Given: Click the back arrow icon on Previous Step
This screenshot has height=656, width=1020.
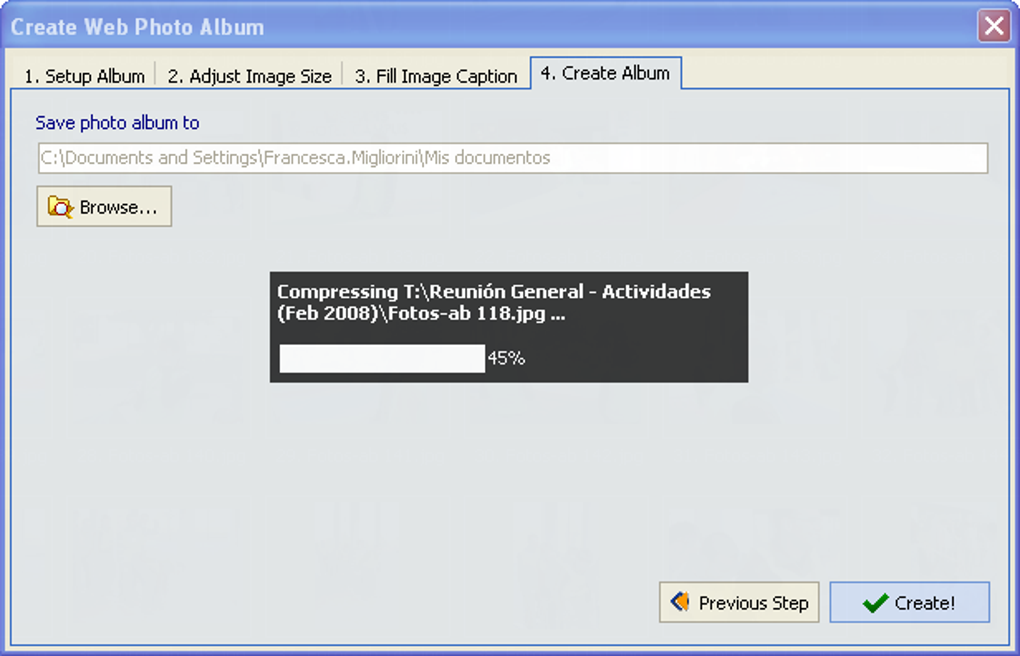Looking at the screenshot, I should coord(680,601).
